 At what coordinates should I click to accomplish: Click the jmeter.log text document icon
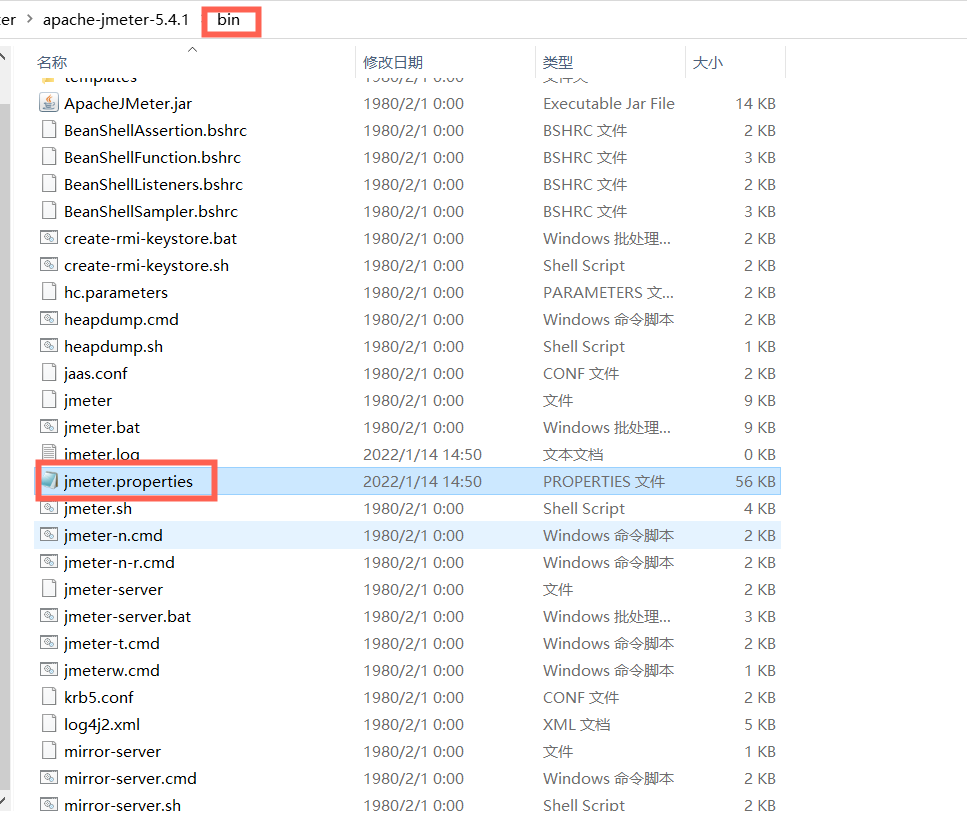coord(49,454)
